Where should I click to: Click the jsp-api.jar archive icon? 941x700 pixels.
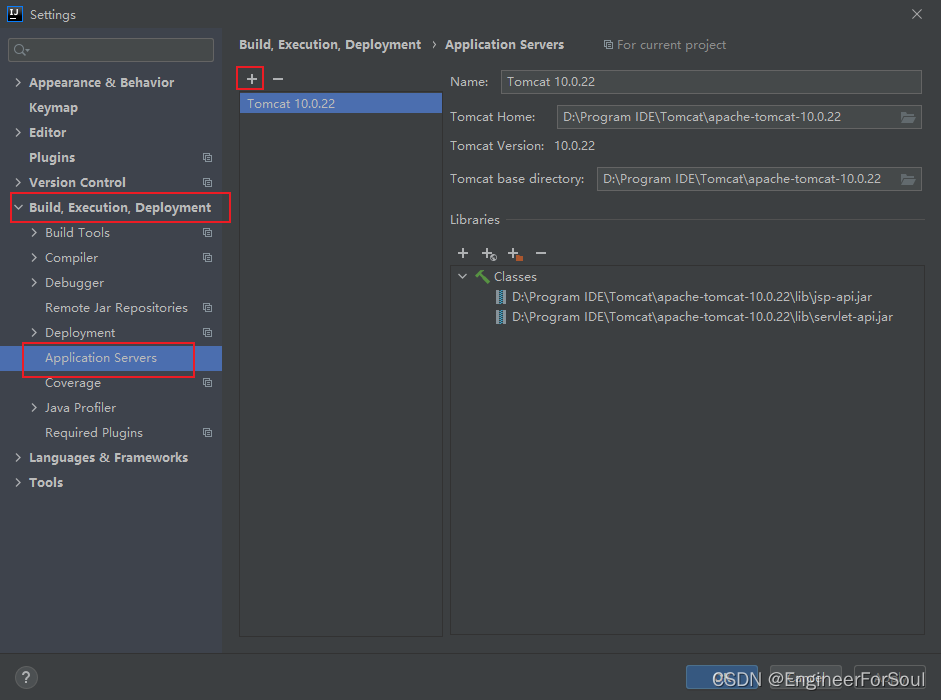tap(501, 297)
